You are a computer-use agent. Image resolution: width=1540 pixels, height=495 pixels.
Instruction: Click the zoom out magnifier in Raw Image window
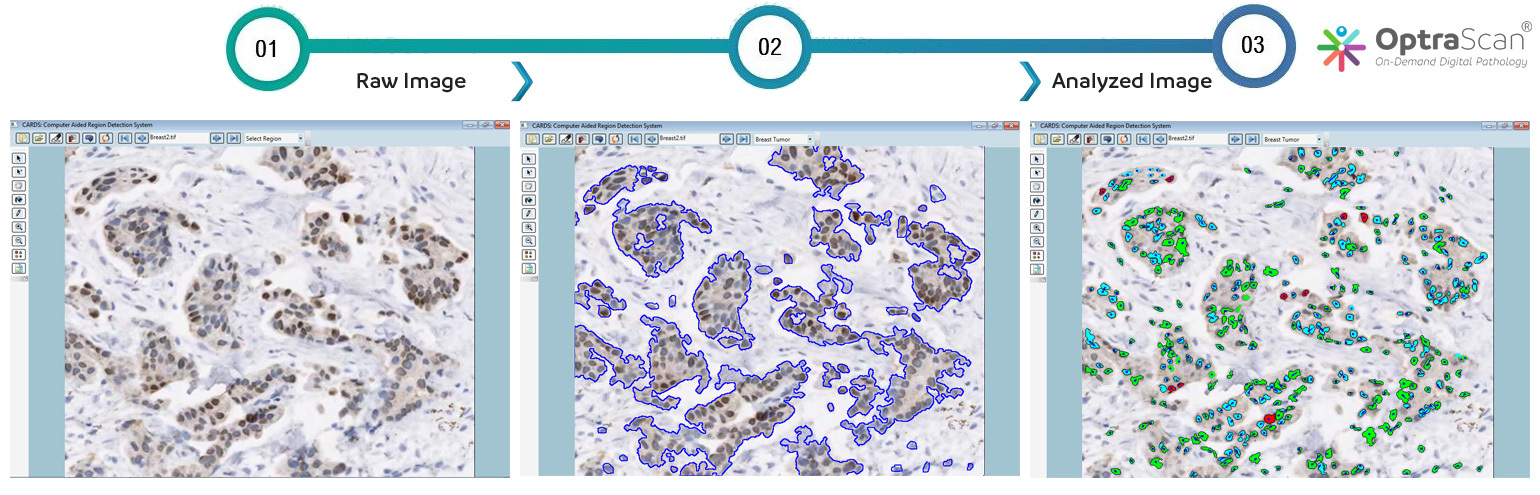19,240
